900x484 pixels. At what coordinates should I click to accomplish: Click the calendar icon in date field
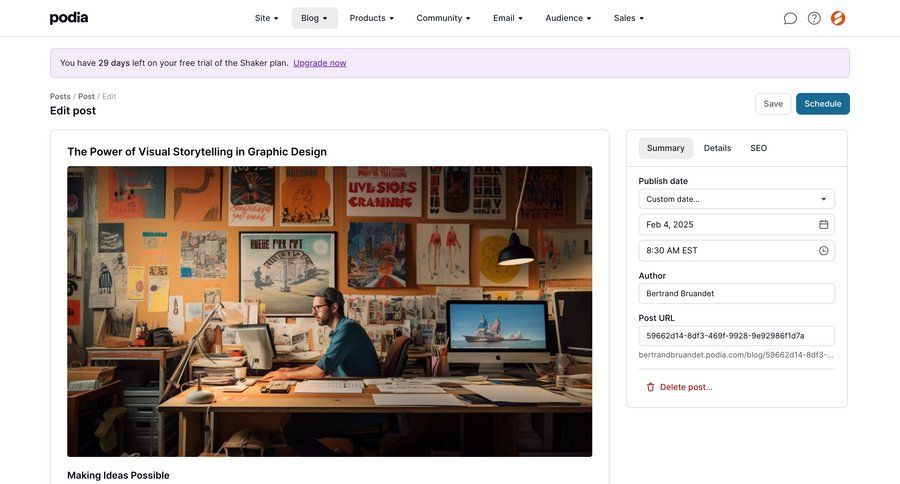tap(823, 224)
